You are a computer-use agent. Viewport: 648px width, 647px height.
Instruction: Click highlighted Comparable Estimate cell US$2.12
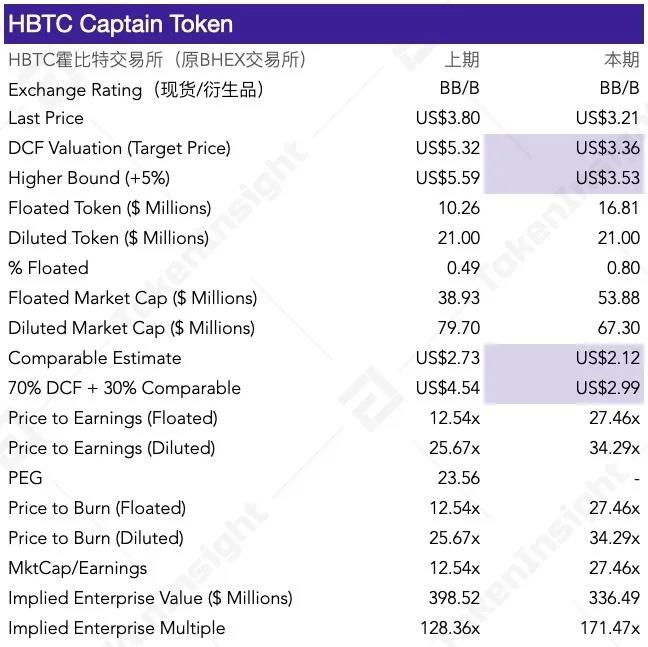click(x=607, y=358)
